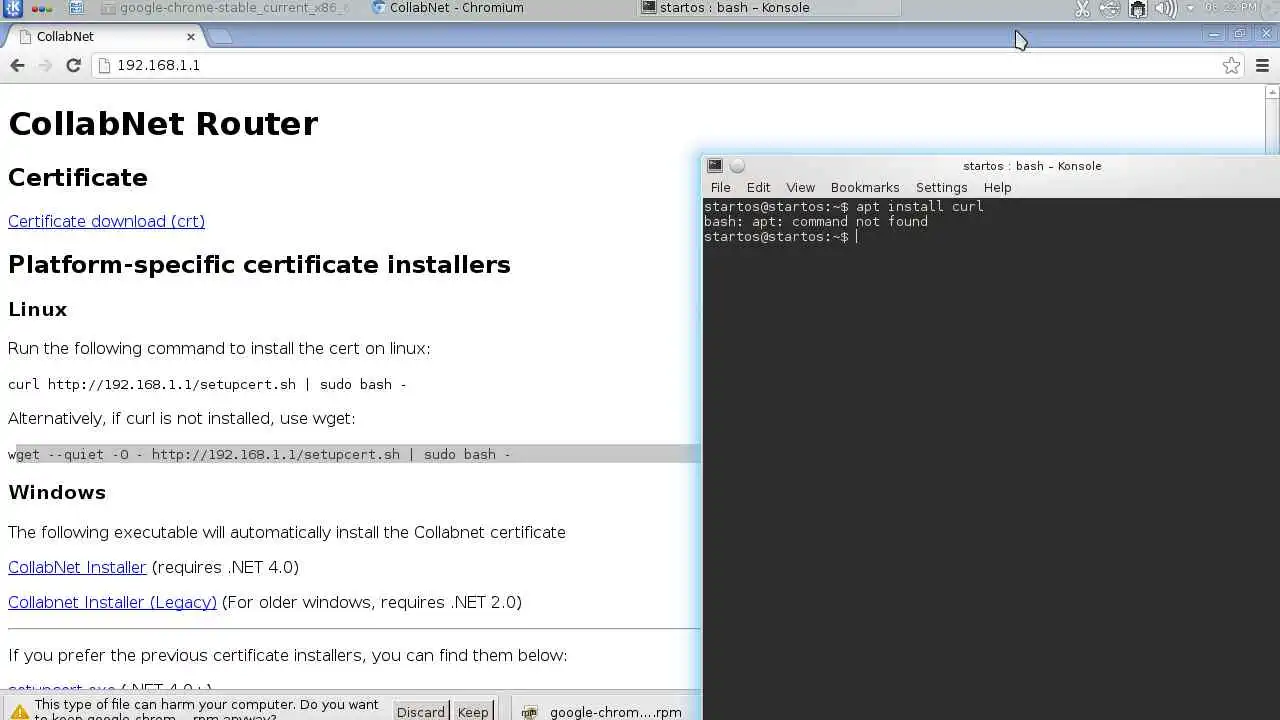Open the device notifier tray icon
This screenshot has height=720, width=1280.
[x=1138, y=9]
